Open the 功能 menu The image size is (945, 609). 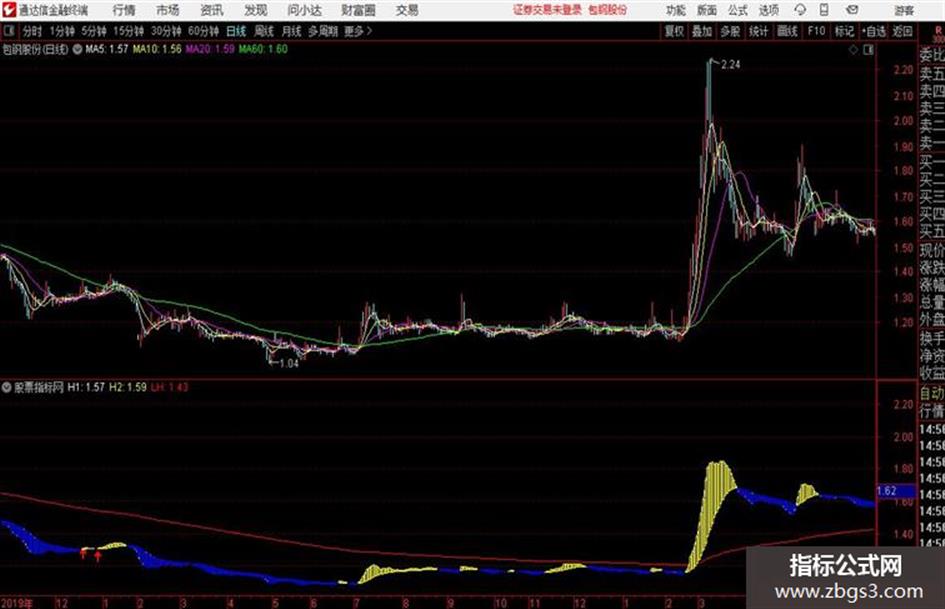[x=676, y=10]
